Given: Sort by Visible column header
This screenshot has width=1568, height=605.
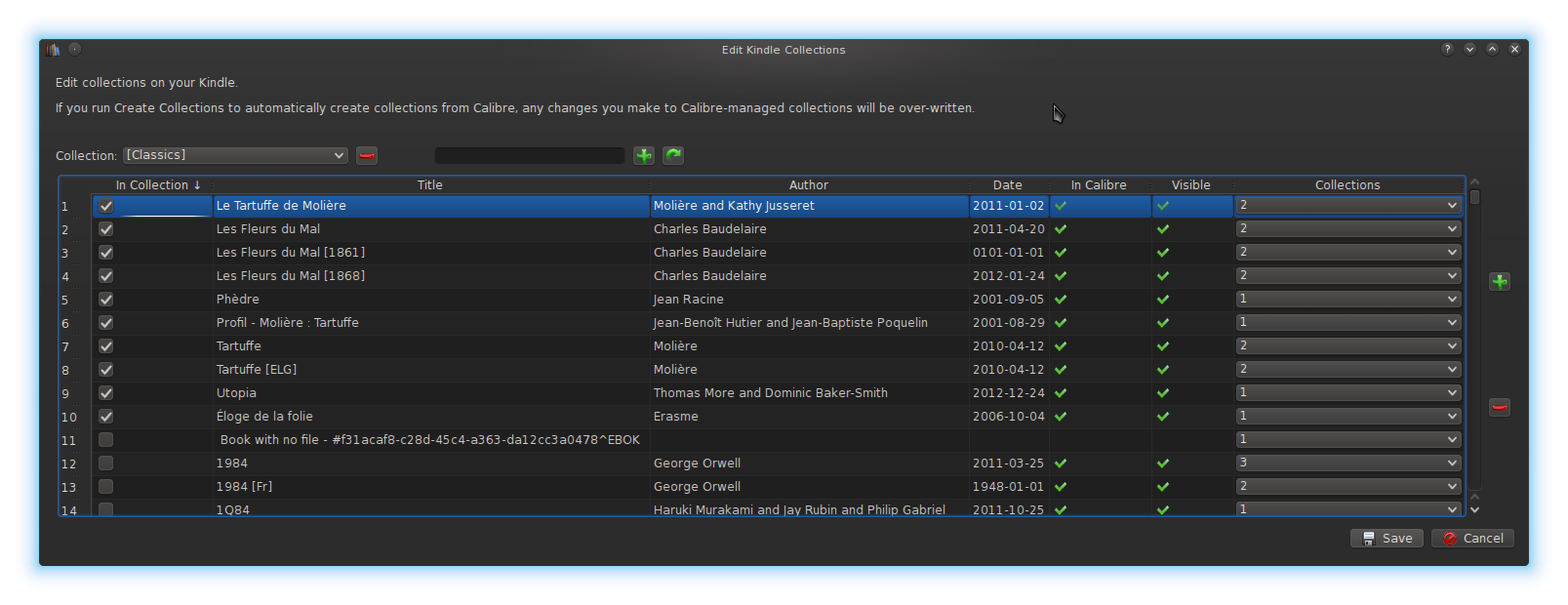Looking at the screenshot, I should point(1191,185).
